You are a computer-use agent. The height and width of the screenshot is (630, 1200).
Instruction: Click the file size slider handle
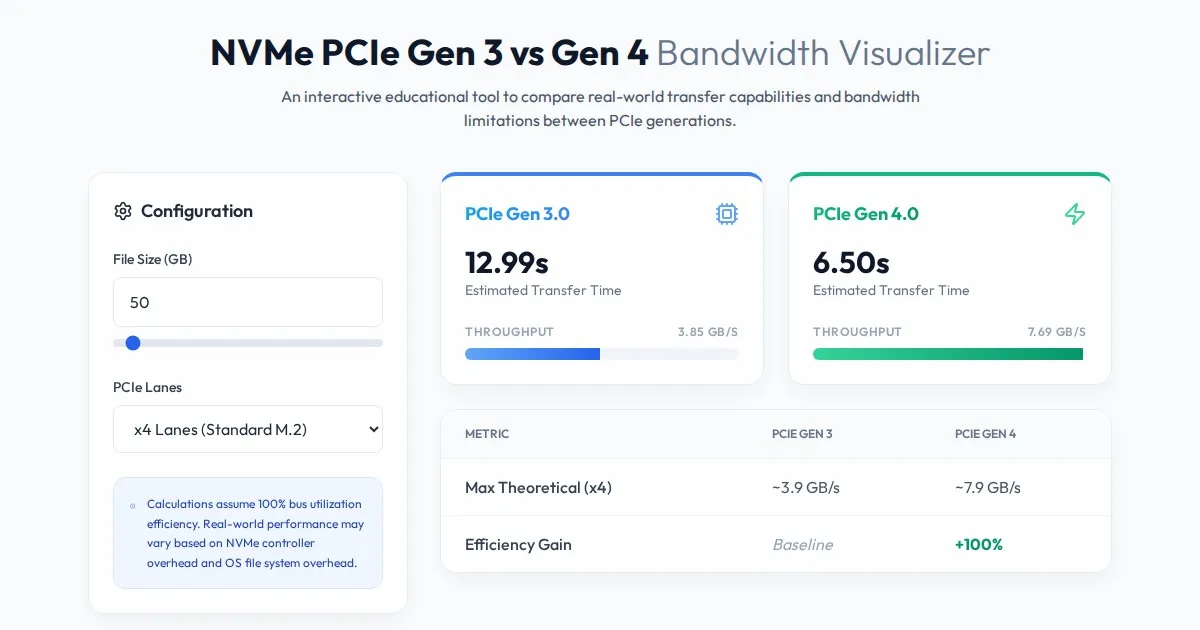133,343
